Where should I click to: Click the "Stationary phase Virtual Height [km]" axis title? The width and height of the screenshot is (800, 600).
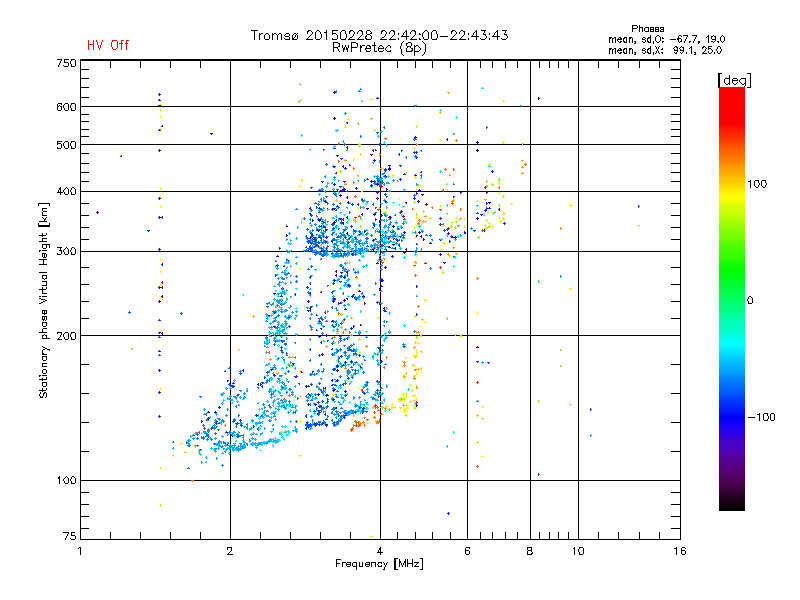pos(44,300)
